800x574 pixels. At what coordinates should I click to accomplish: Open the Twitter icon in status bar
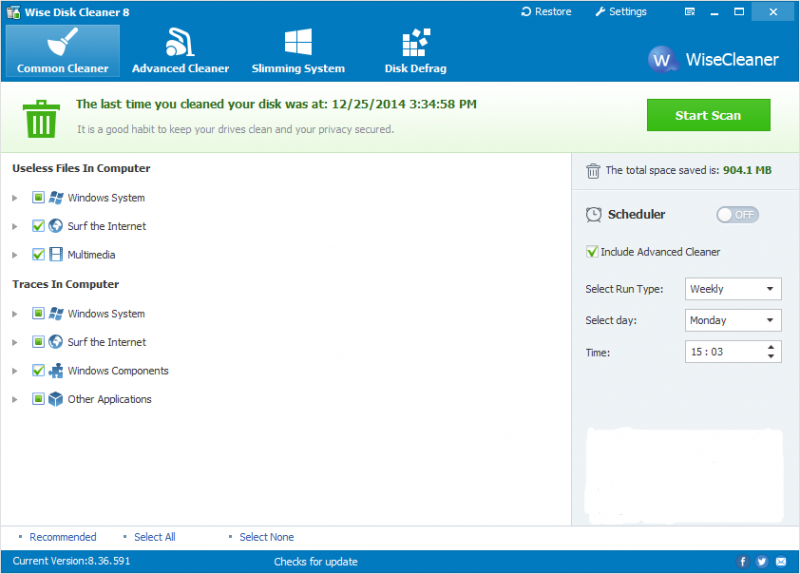click(762, 562)
